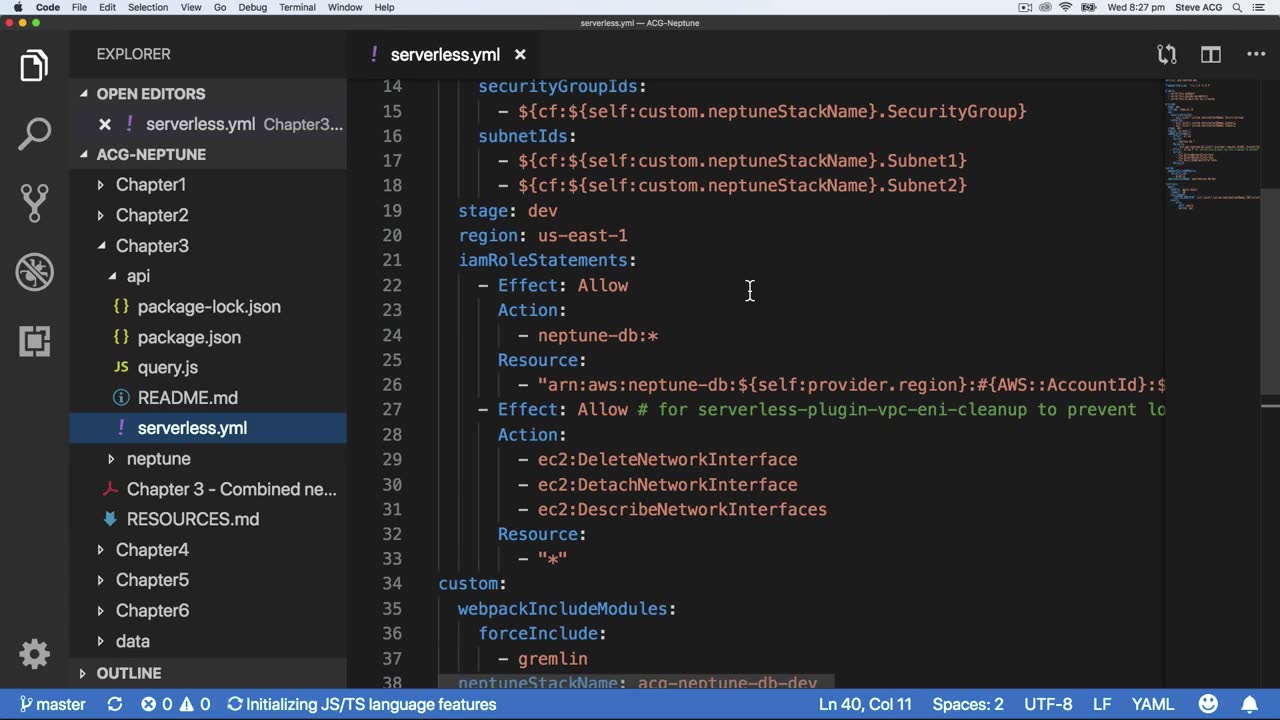Click the Split Editor icon
The image size is (1280, 720).
pyautogui.click(x=1211, y=55)
